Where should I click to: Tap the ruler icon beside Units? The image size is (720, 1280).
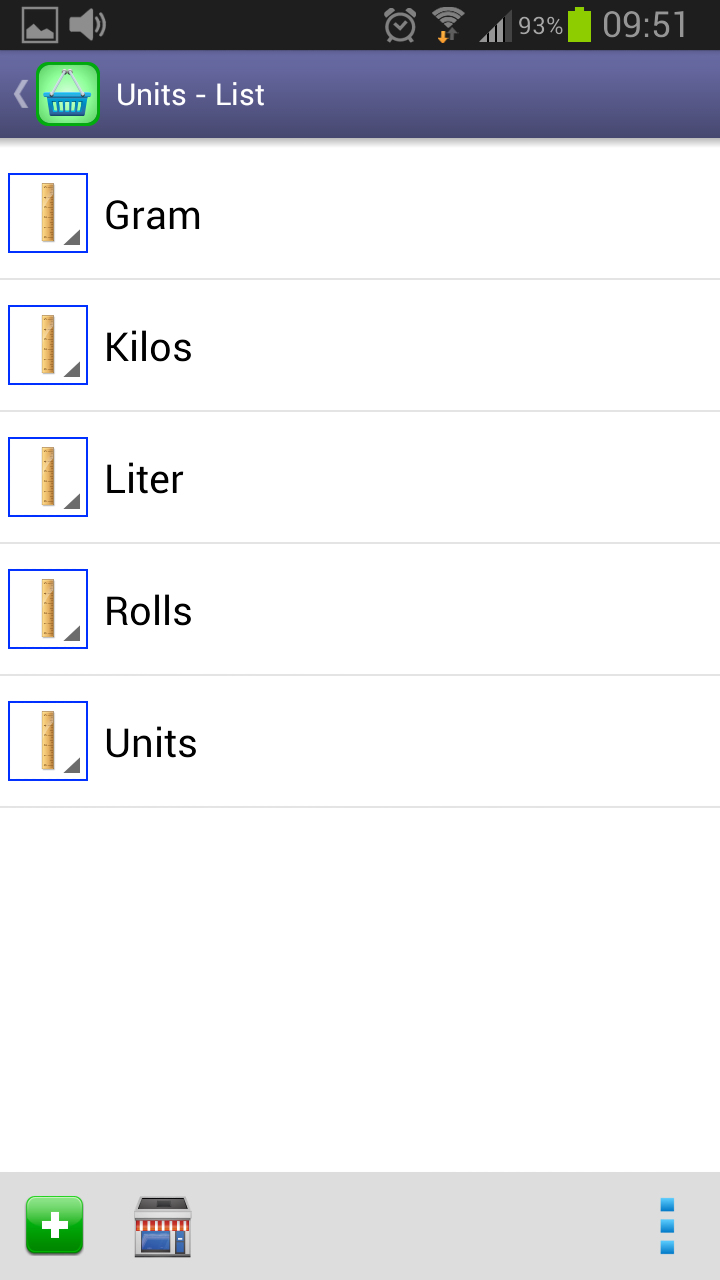[48, 741]
